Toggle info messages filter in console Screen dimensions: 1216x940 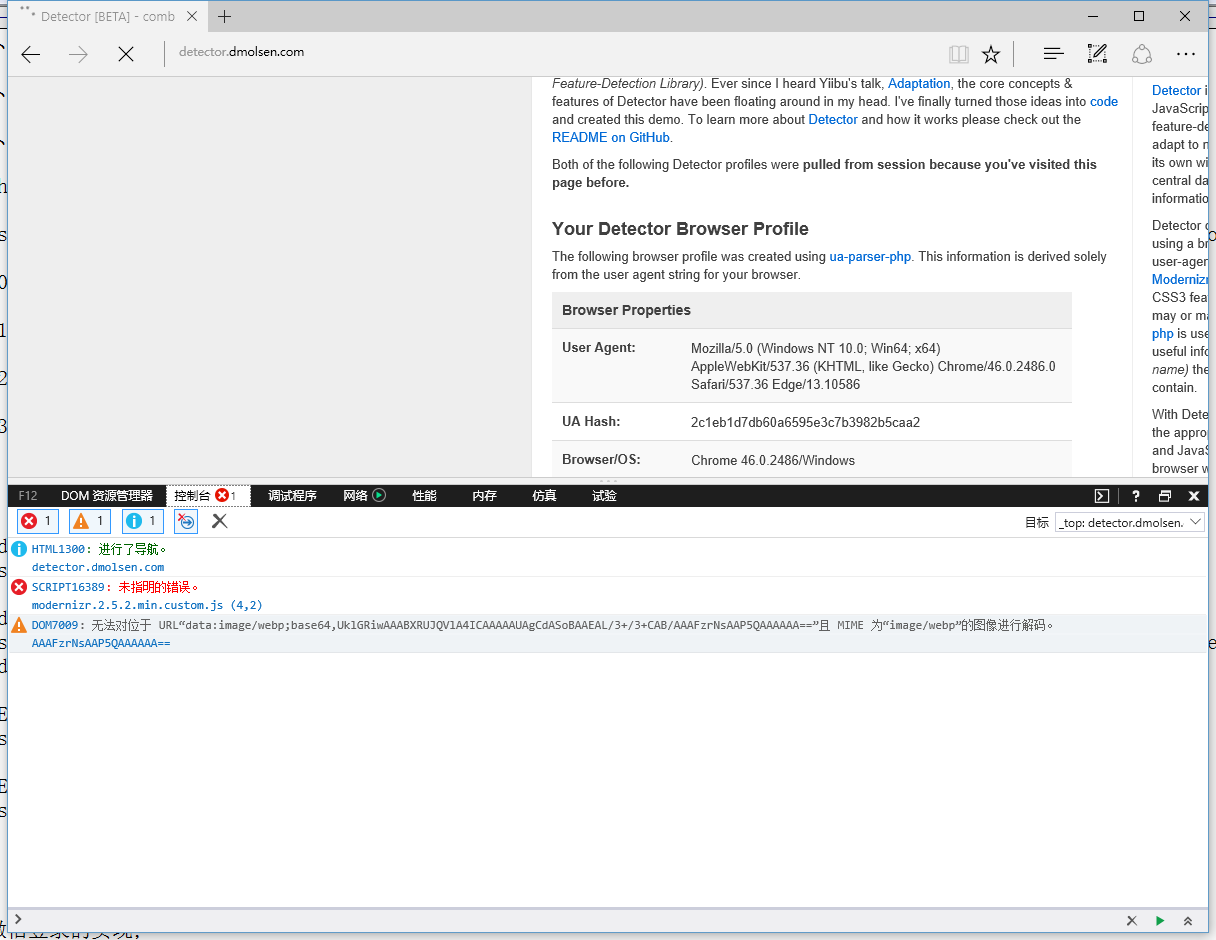click(143, 521)
